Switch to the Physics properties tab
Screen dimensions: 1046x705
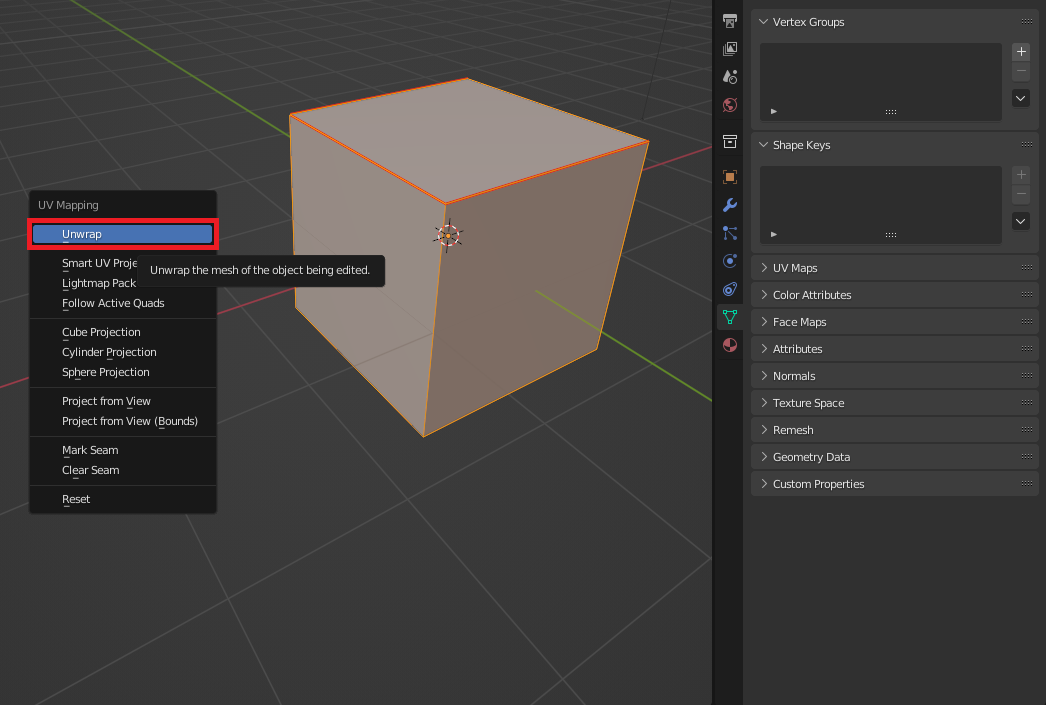(730, 261)
